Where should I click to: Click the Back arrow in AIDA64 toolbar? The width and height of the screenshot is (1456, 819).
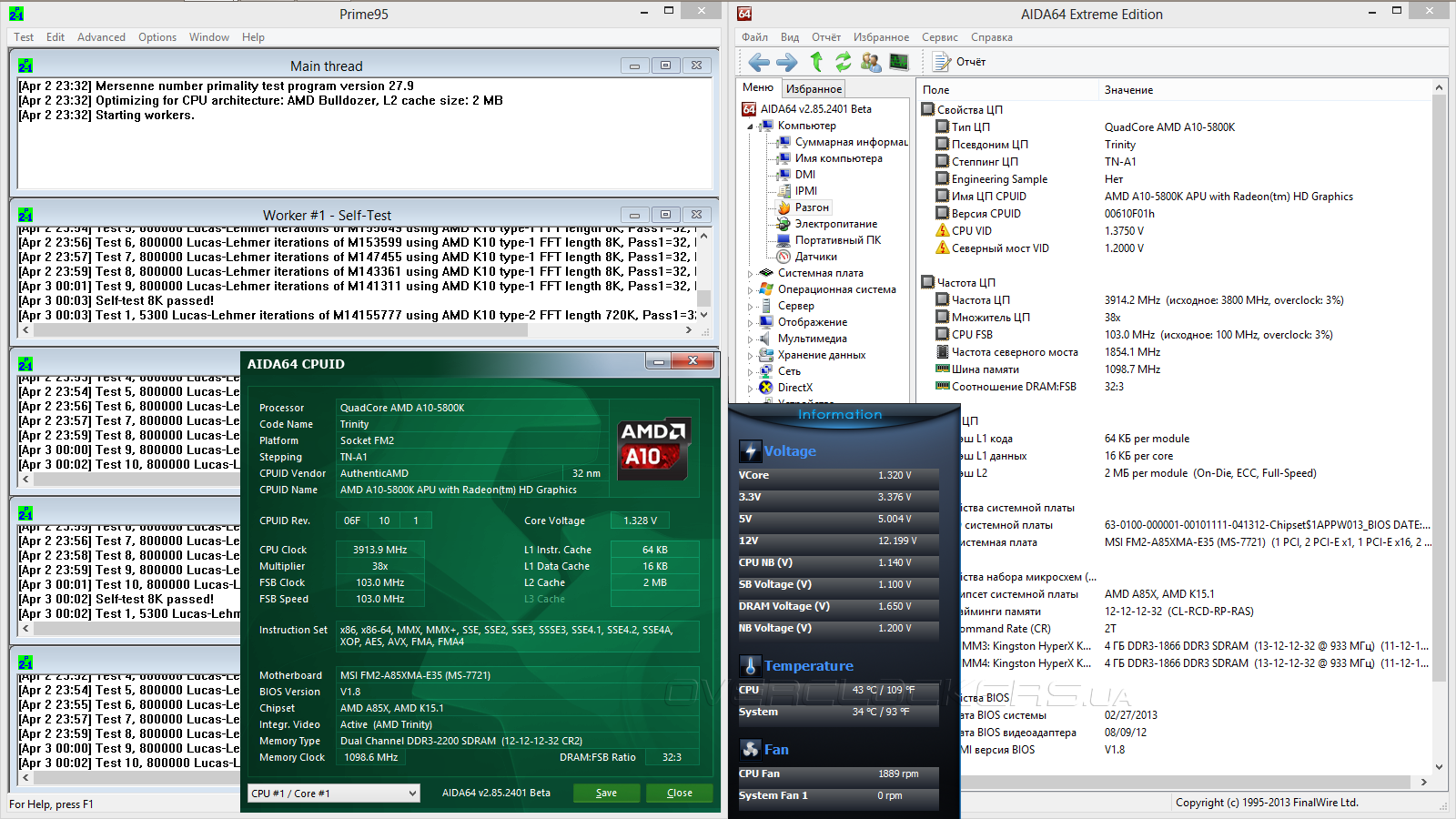pyautogui.click(x=758, y=62)
